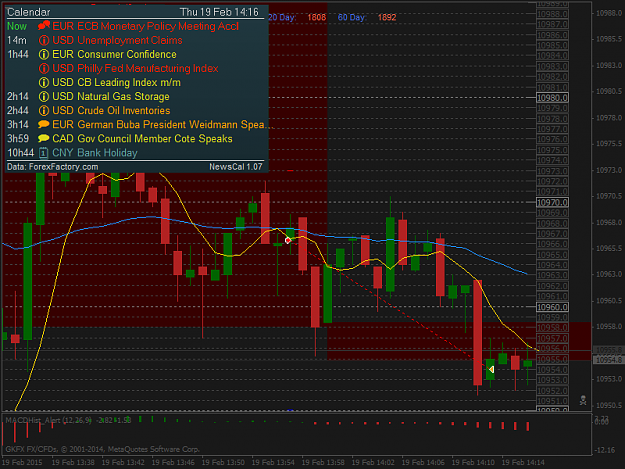Click the 'NewsCal 1.07' version label
The image size is (625, 469).
click(236, 167)
